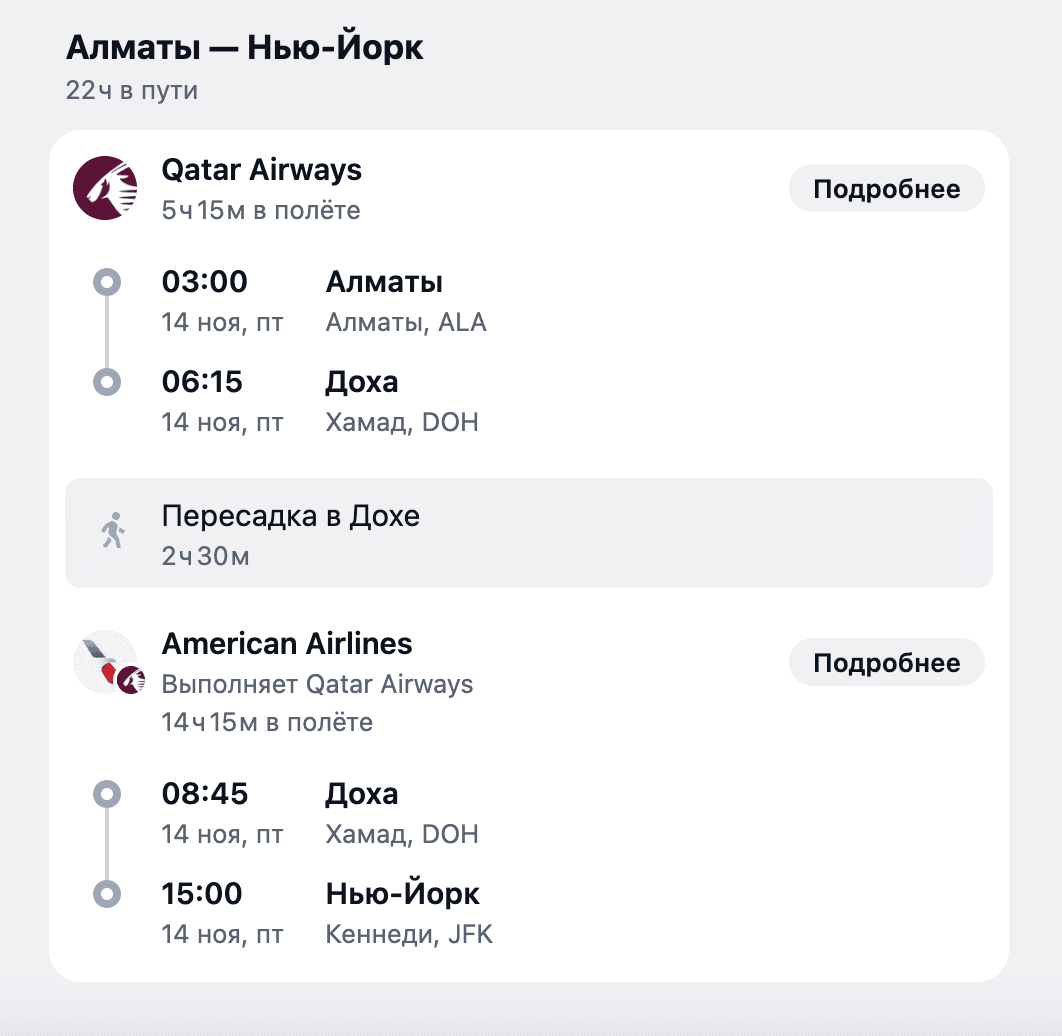This screenshot has height=1036, width=1062.
Task: Expand details for the ALA airport code
Action: click(463, 322)
